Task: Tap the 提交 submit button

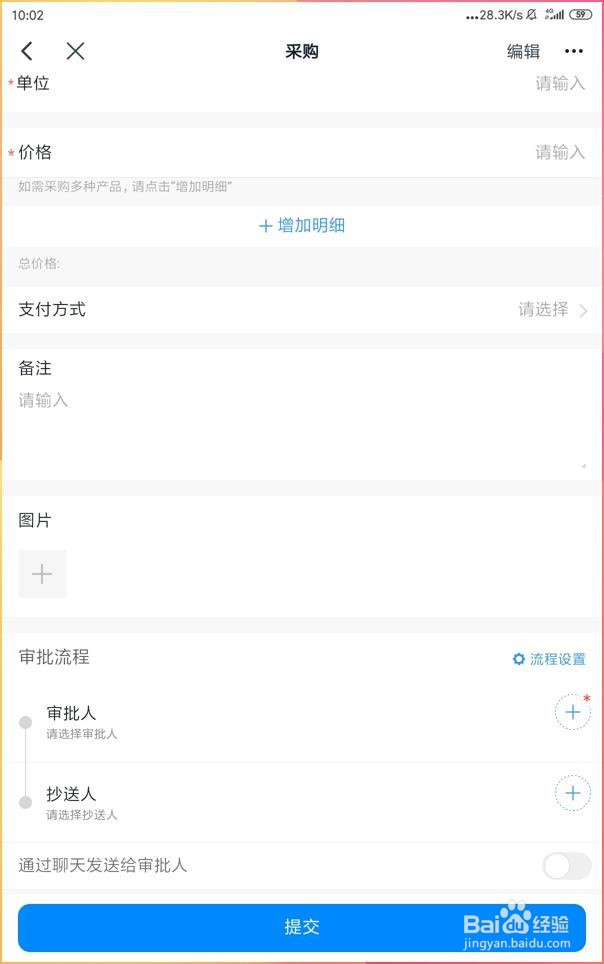Action: (x=302, y=927)
